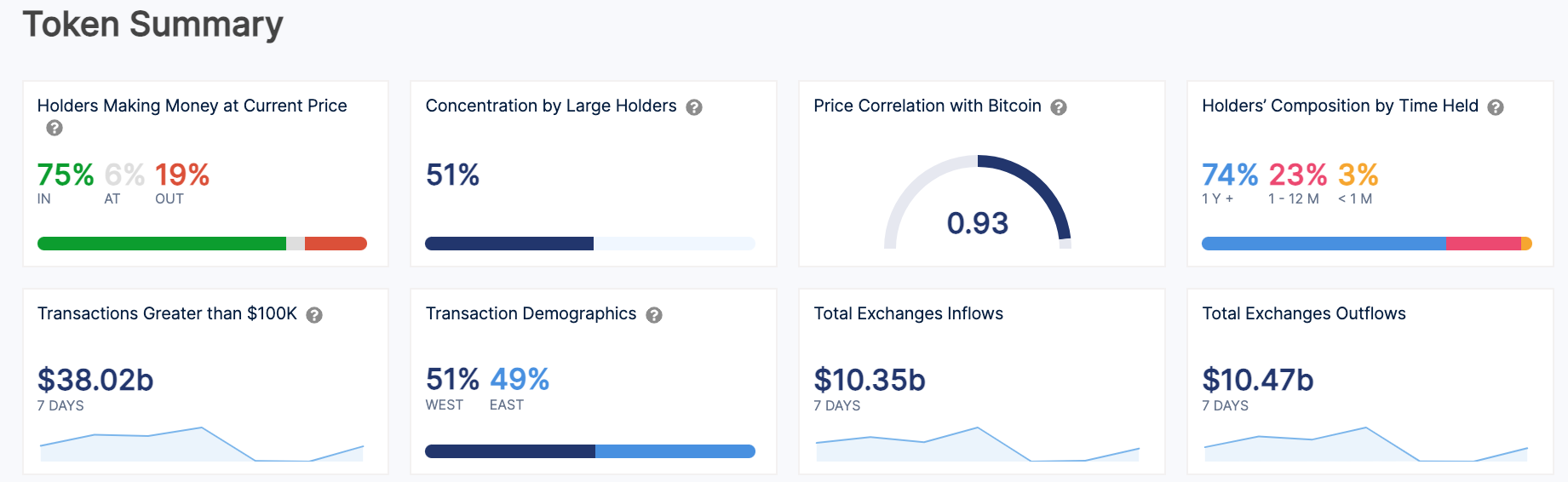Click help icon next to Holders' Composition
Screen dimensions: 1568x482
(1496, 107)
